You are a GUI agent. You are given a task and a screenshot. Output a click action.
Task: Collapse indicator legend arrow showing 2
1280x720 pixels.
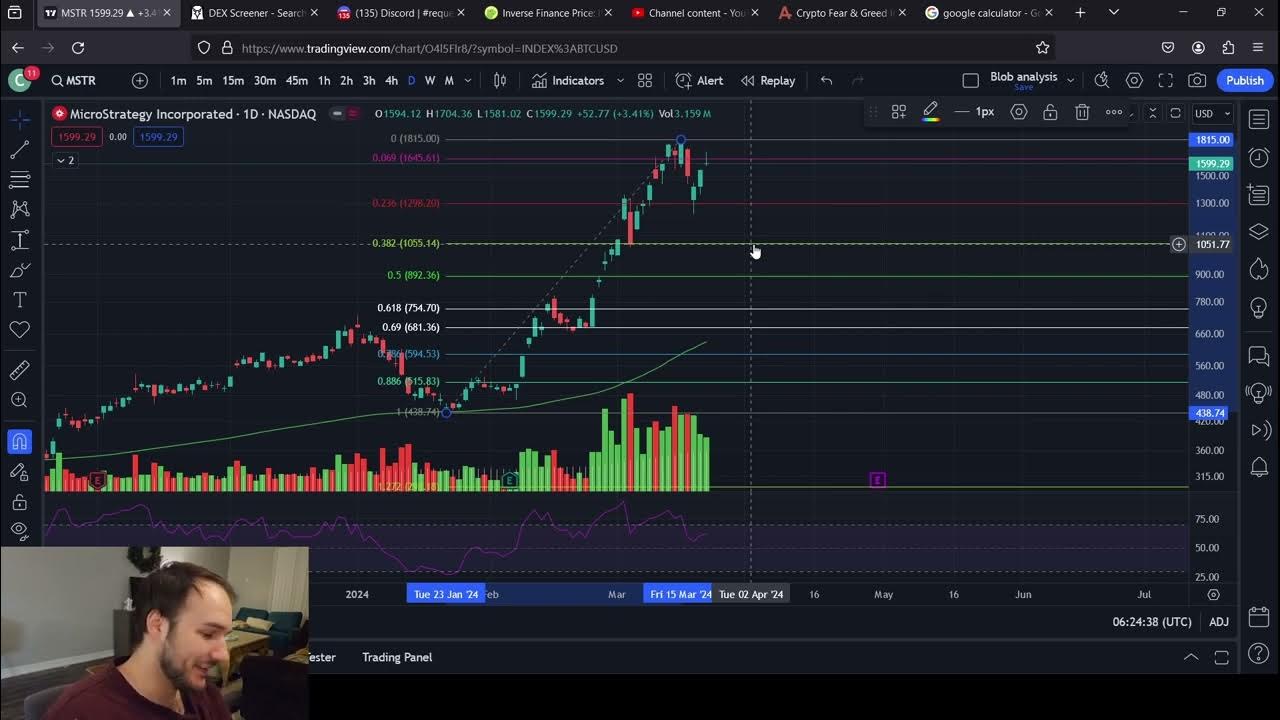(65, 160)
